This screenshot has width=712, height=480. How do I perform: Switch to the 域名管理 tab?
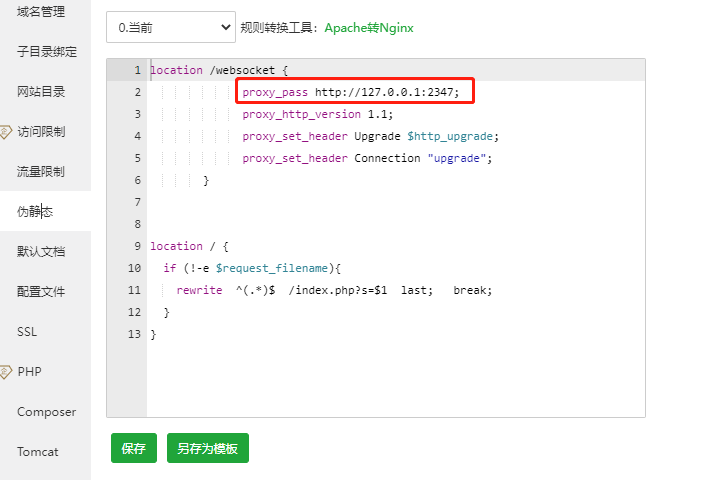point(40,12)
